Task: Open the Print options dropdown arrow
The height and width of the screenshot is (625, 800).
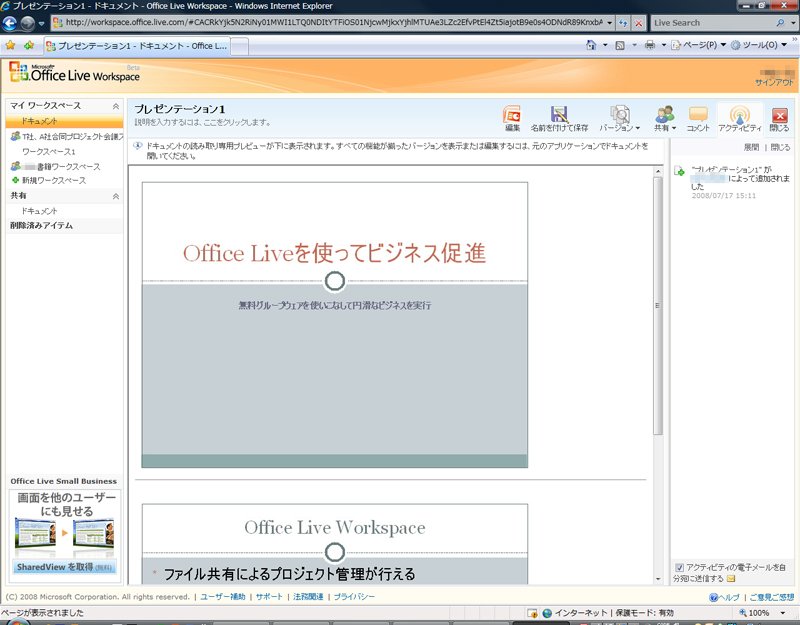Action: click(x=664, y=45)
